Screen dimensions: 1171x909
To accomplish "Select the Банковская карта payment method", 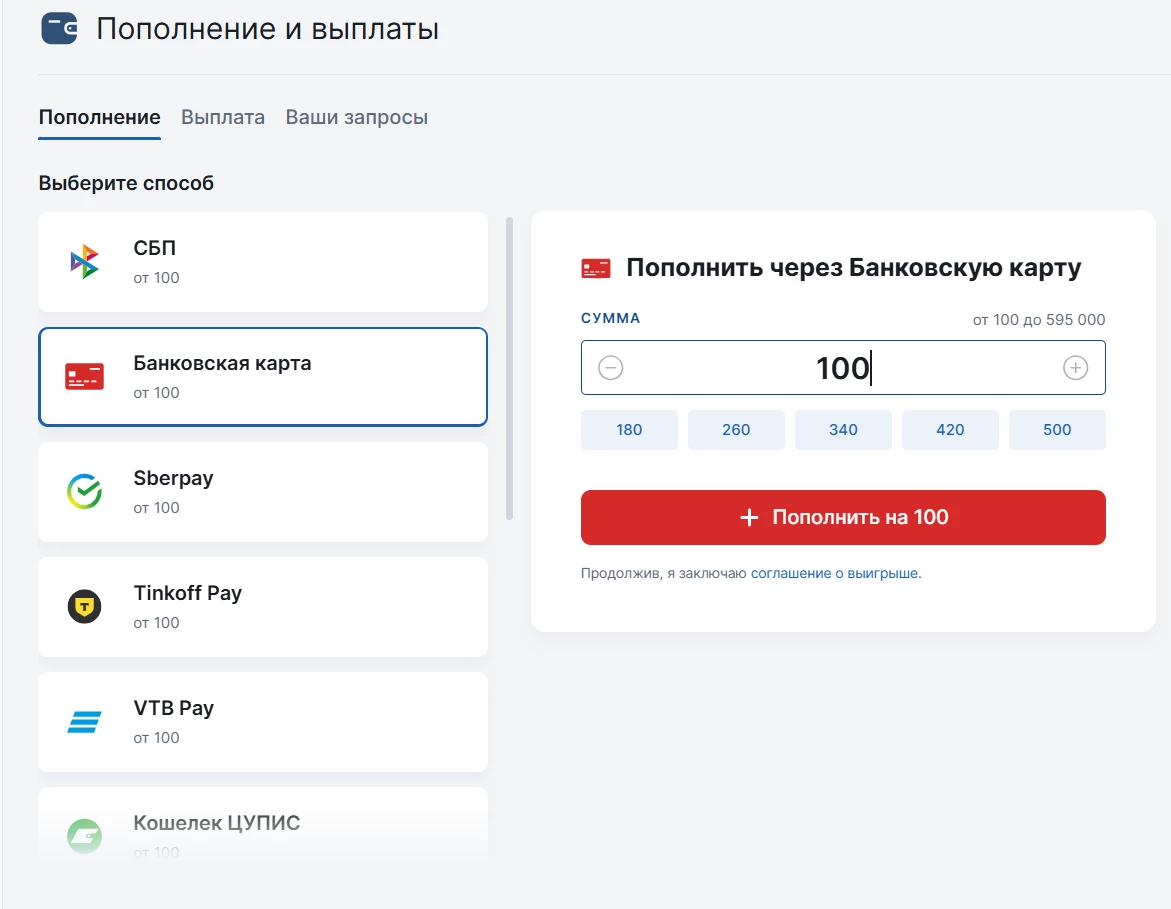I will click(x=263, y=376).
